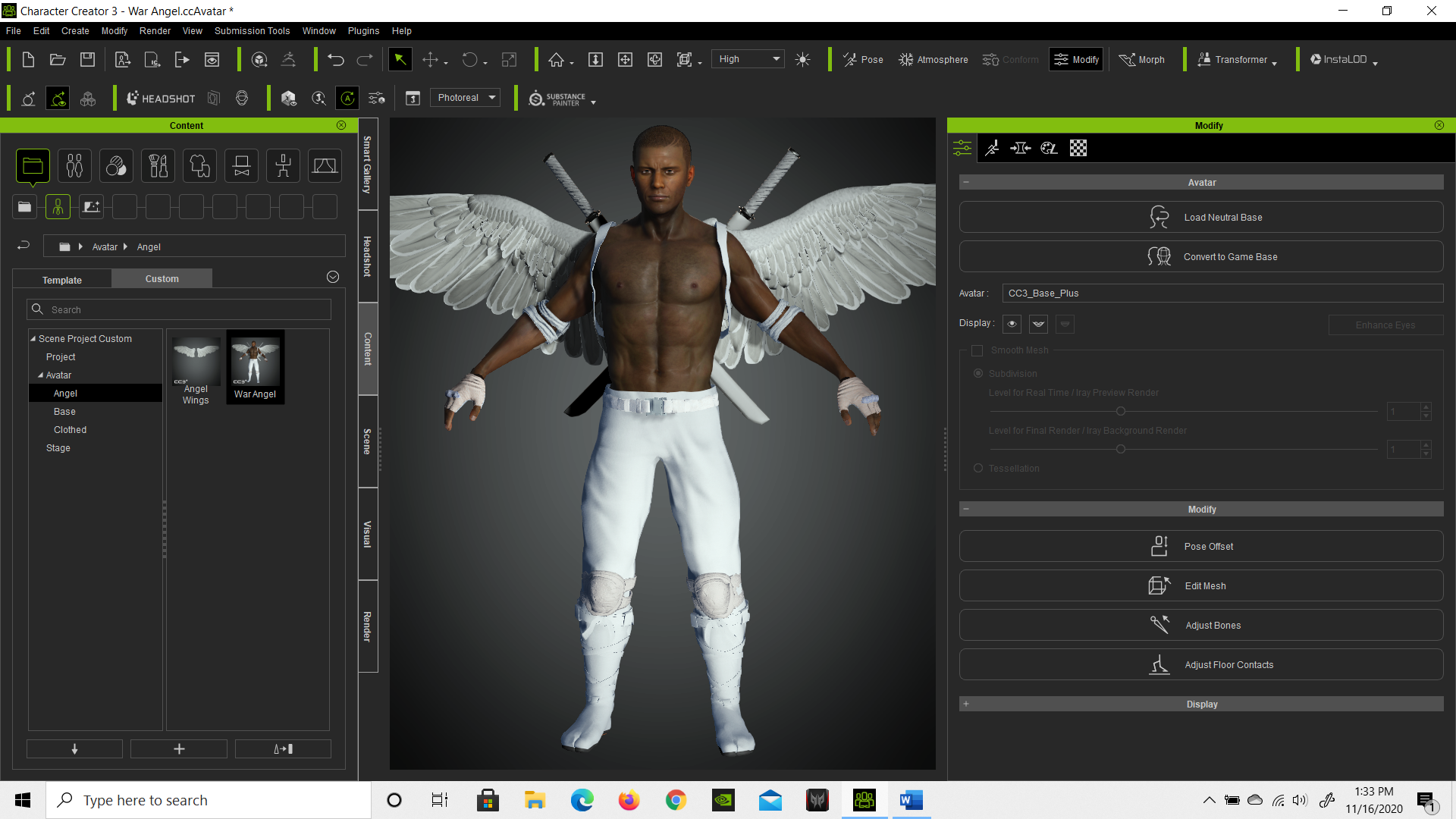1456x819 pixels.
Task: Open Google Chrome from the taskbar
Action: [676, 800]
